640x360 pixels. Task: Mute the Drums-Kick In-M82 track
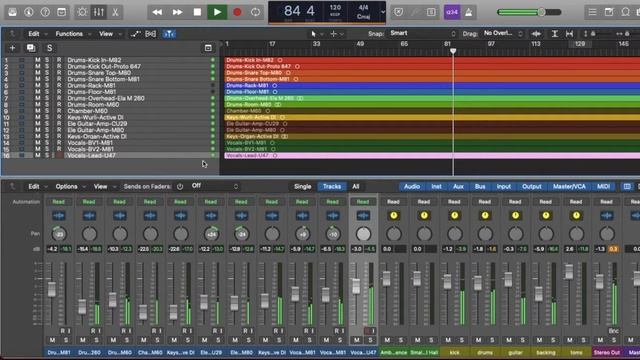(38, 60)
